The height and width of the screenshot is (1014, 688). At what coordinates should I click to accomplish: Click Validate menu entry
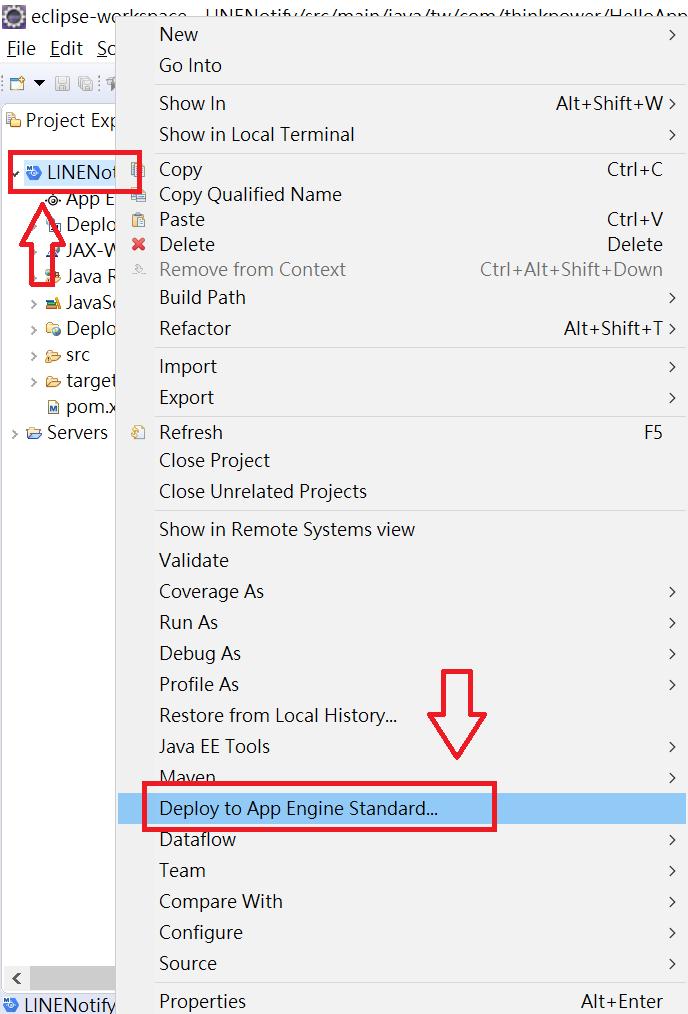coord(402,561)
